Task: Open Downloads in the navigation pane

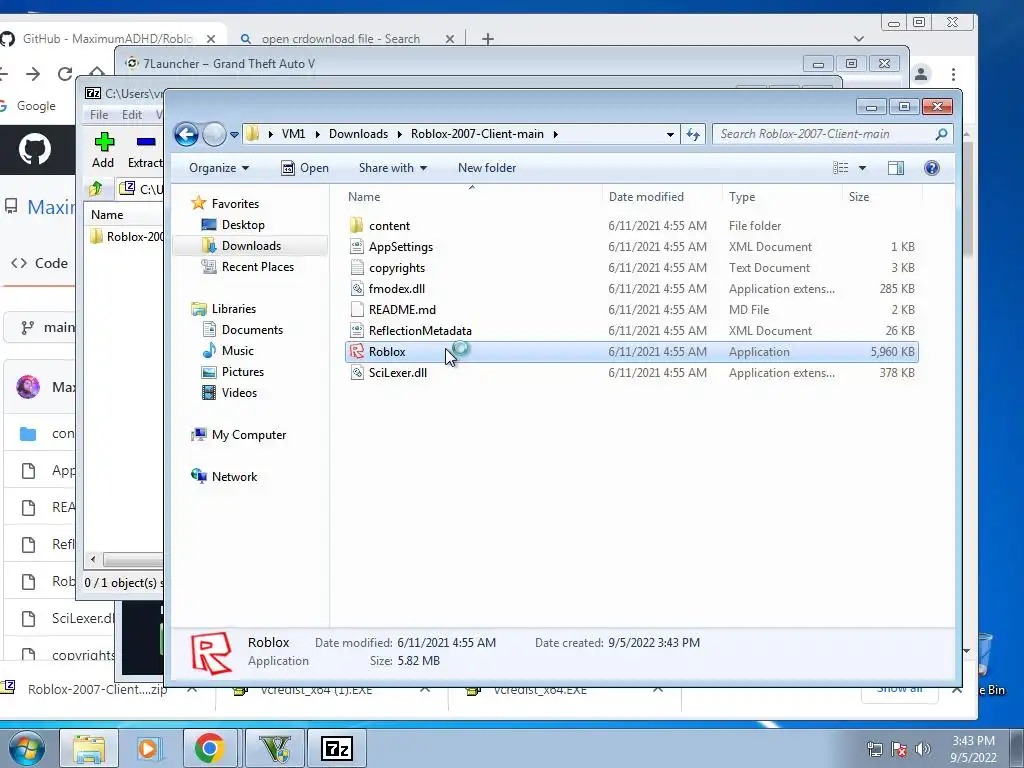Action: 251,246
